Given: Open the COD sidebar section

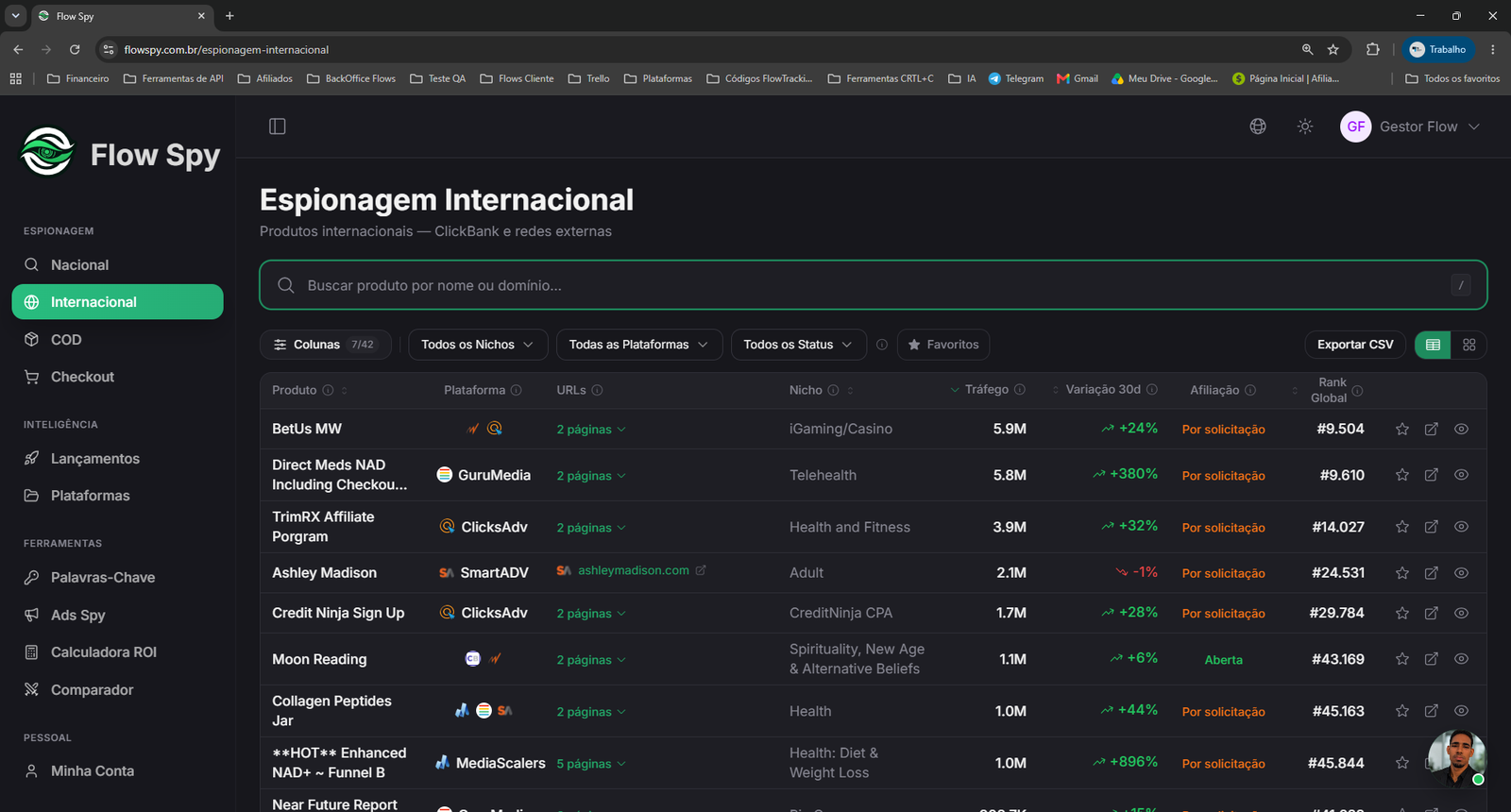Looking at the screenshot, I should (117, 340).
